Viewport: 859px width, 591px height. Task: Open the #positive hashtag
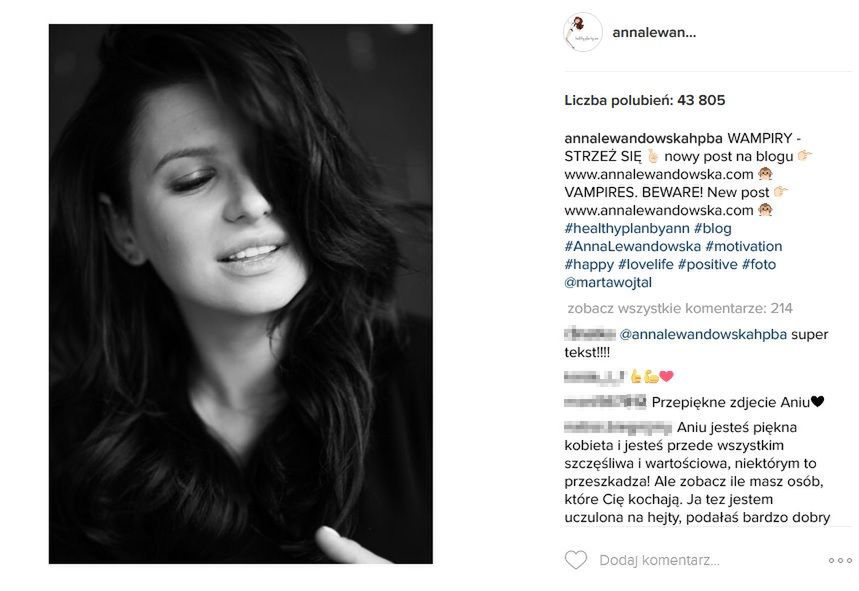[707, 265]
